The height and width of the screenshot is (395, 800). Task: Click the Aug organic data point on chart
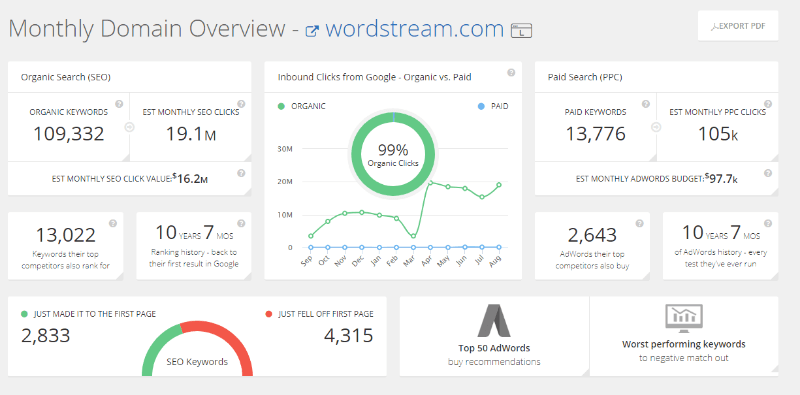[499, 185]
